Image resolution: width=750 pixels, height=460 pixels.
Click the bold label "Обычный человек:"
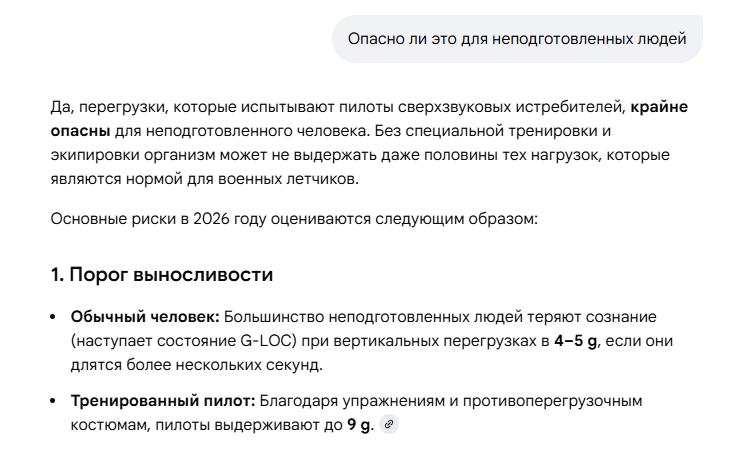[x=144, y=317]
